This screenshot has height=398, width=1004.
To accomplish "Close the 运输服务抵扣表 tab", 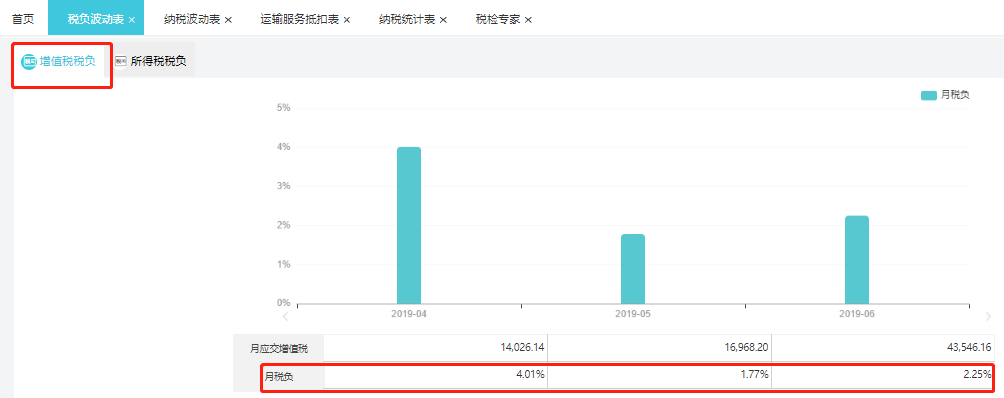I will pos(347,20).
